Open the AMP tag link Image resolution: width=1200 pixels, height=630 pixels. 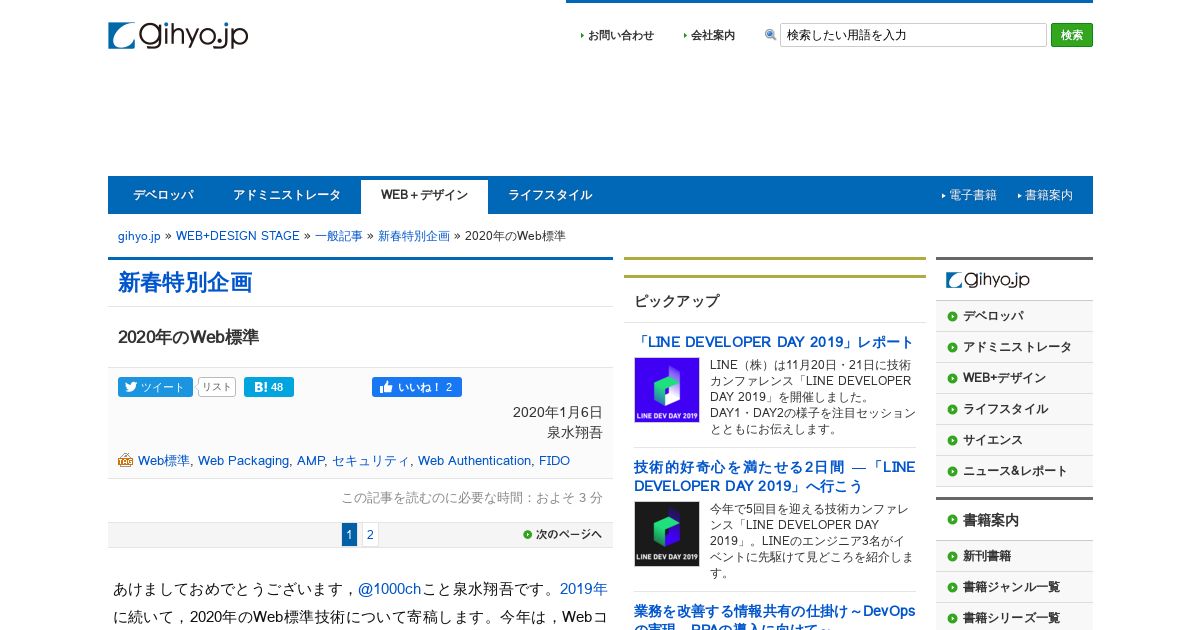pyautogui.click(x=310, y=461)
